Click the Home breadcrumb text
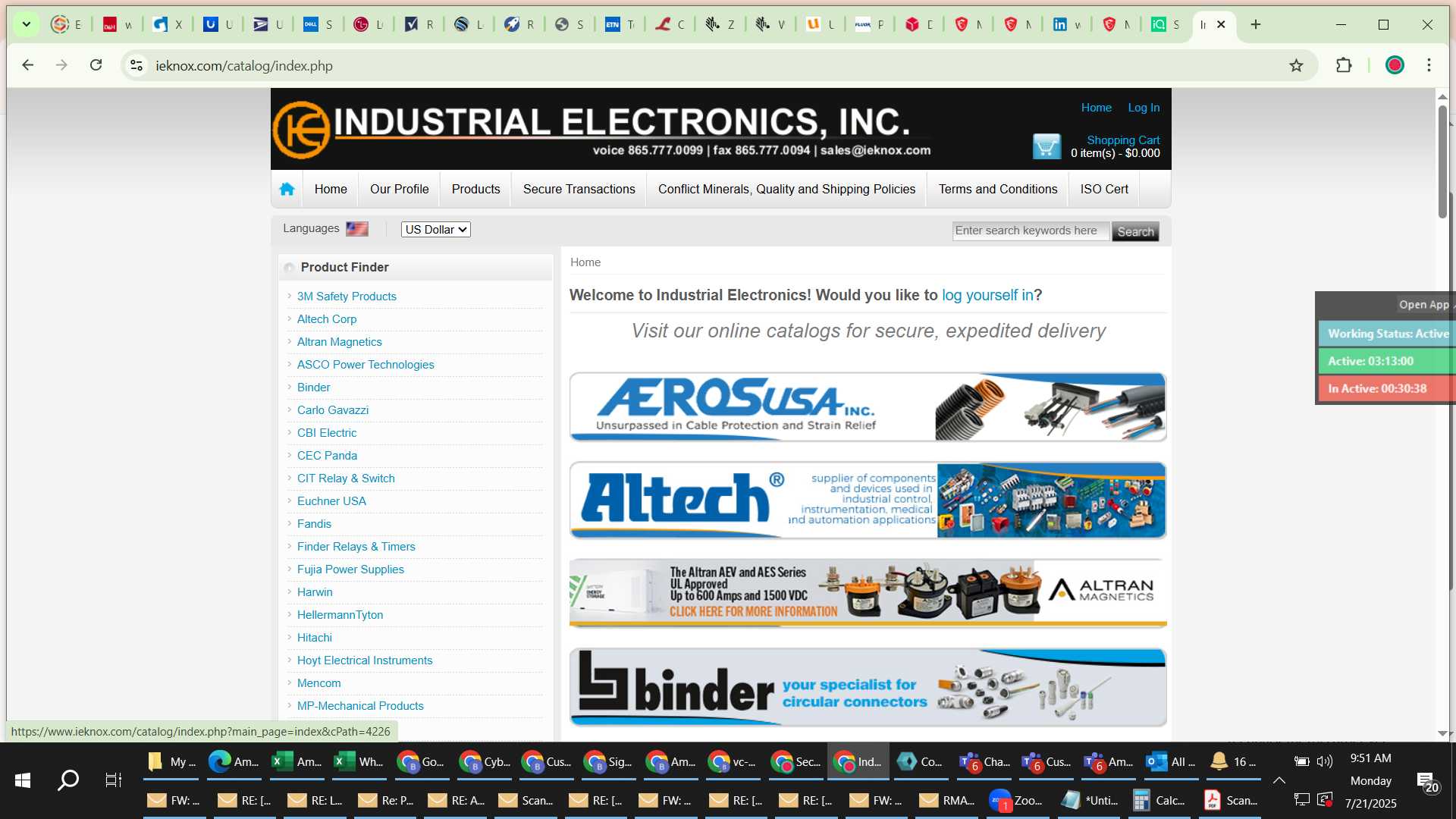 coord(585,262)
